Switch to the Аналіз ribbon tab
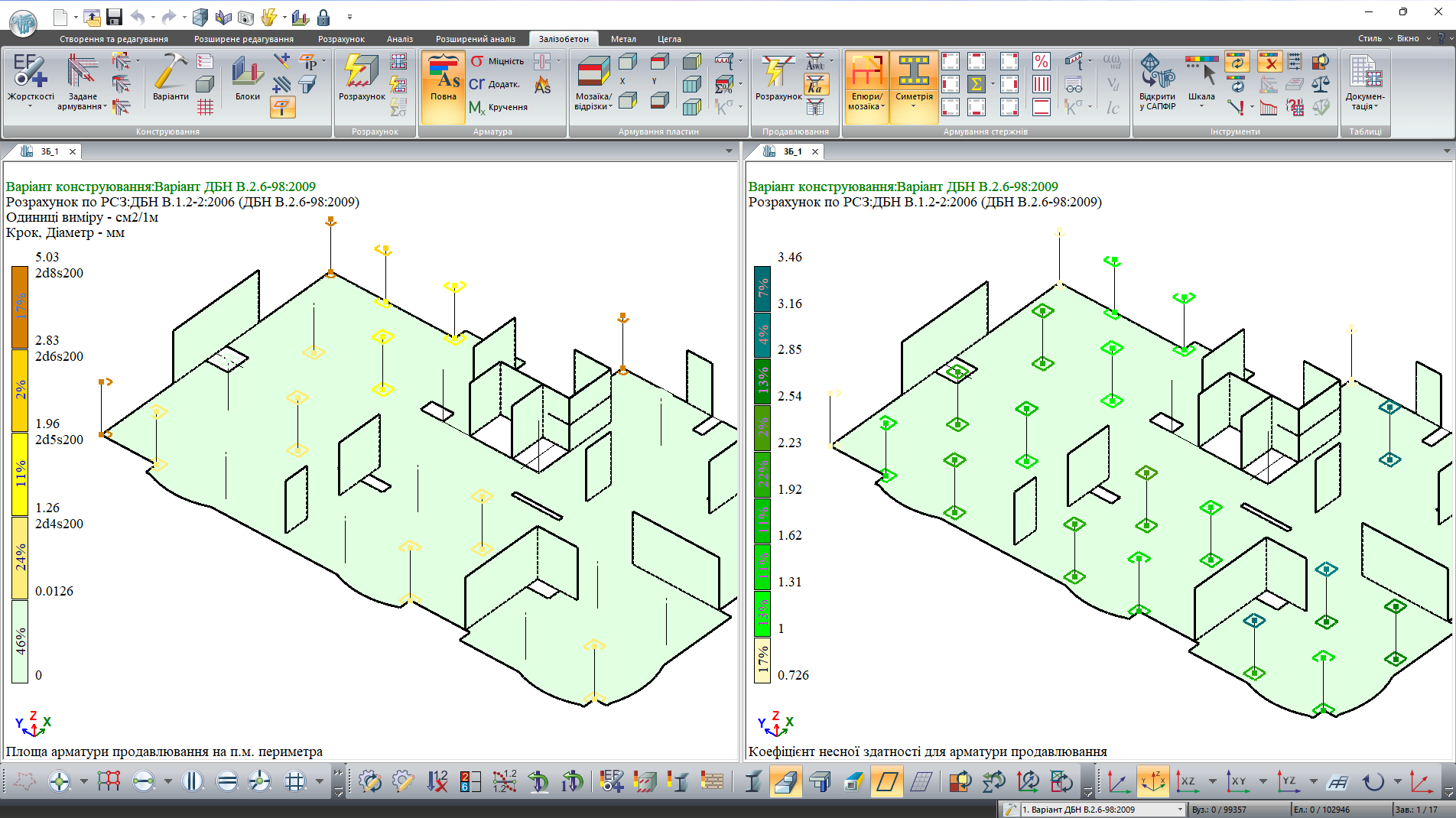 coord(399,39)
